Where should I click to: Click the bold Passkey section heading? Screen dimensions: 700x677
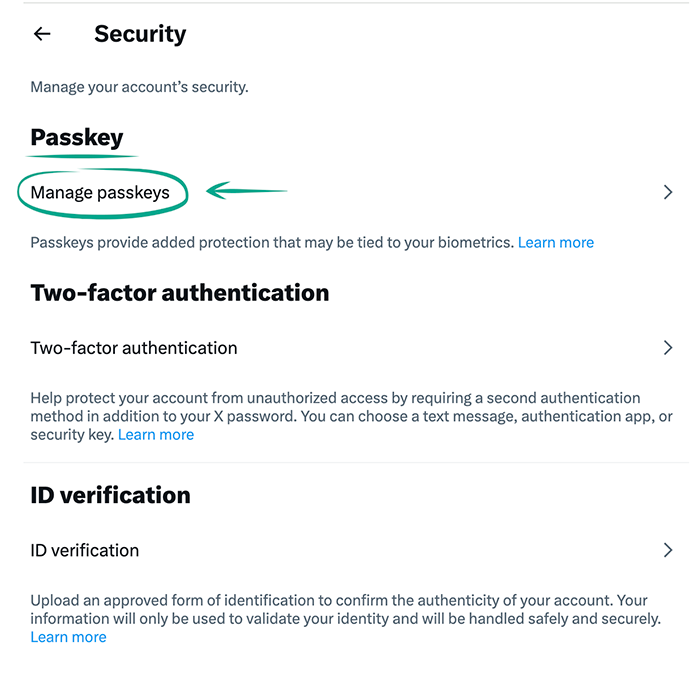tap(77, 137)
